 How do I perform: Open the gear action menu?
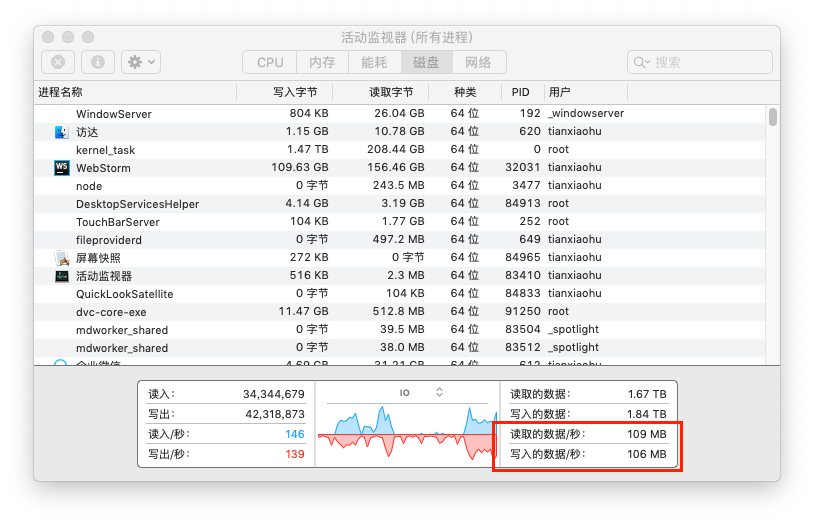click(x=140, y=62)
